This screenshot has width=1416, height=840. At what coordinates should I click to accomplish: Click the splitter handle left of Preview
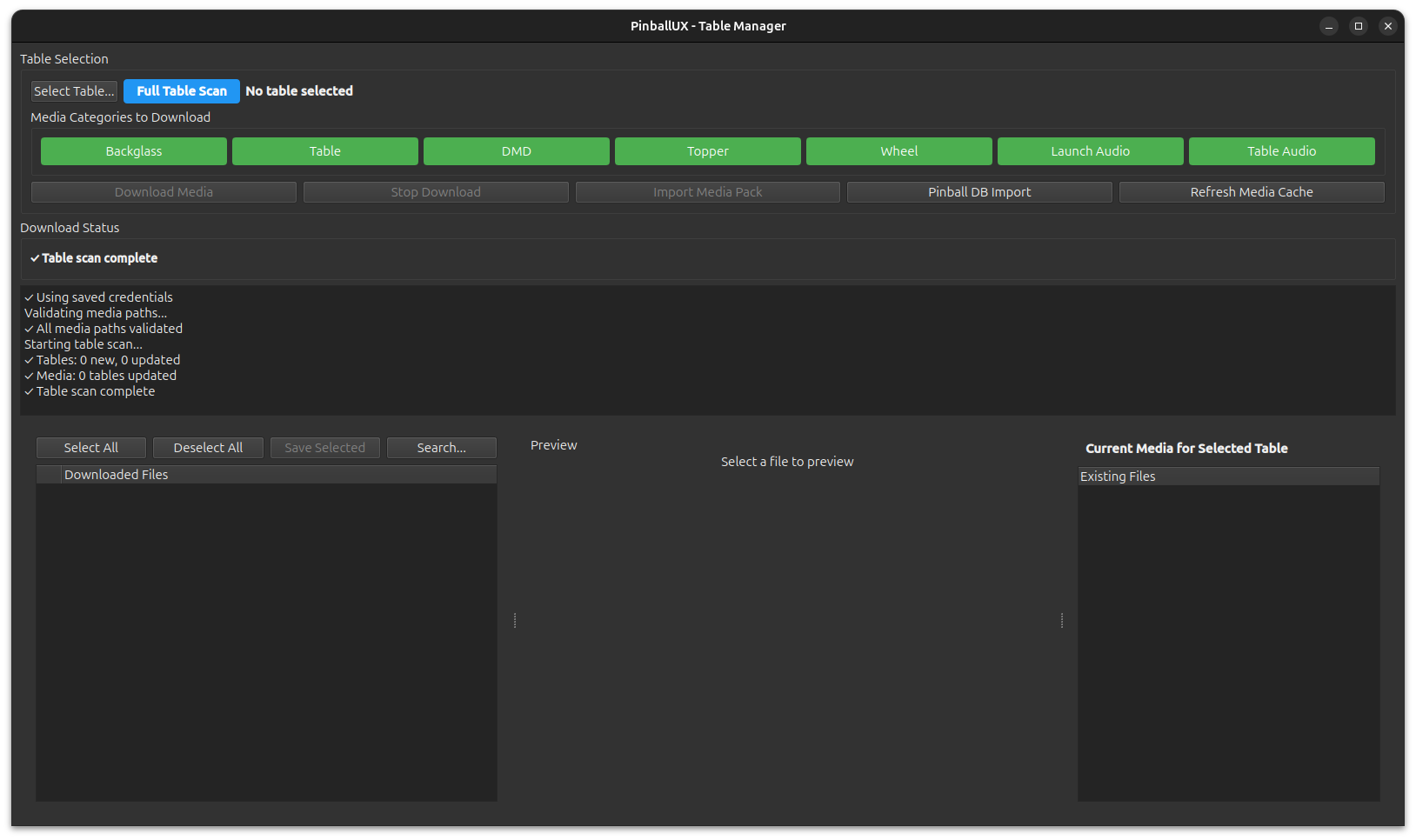click(x=515, y=620)
